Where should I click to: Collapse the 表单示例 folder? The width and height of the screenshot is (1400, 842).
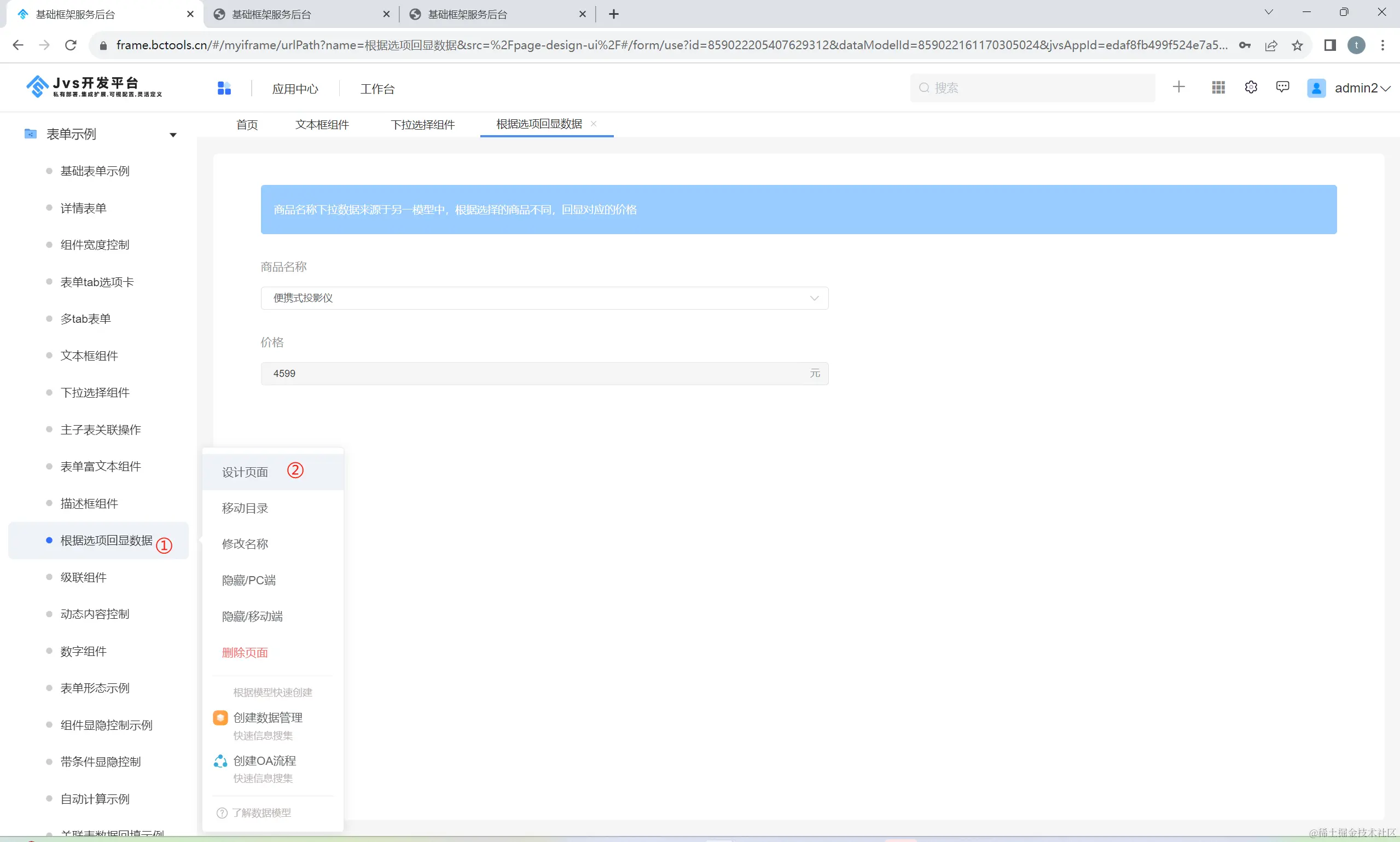pos(173,135)
